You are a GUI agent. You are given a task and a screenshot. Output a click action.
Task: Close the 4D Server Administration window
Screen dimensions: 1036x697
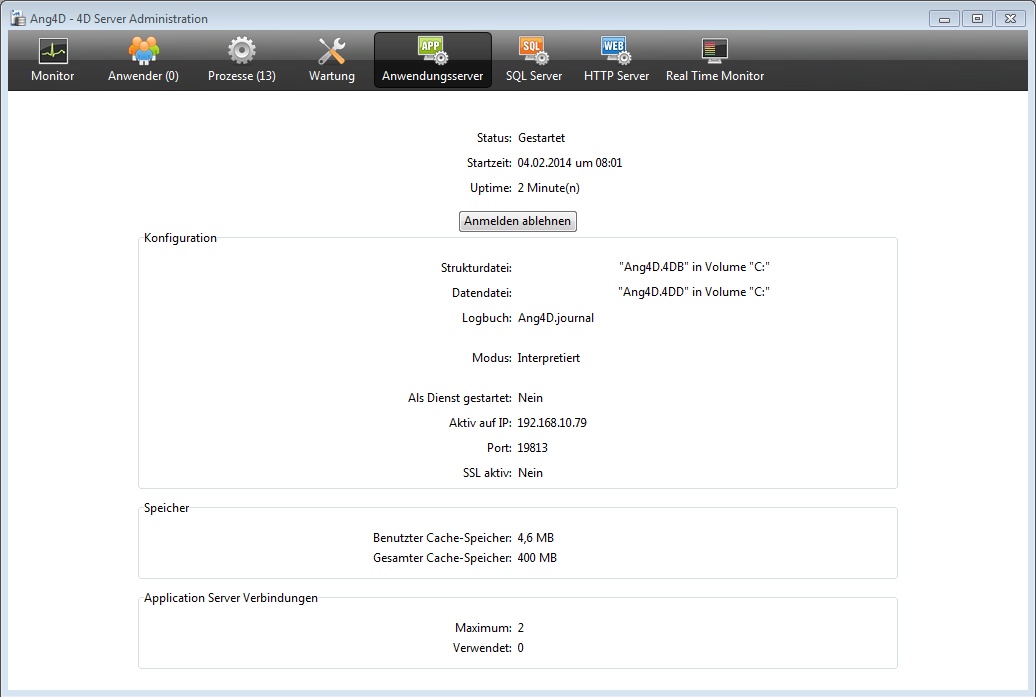click(x=1010, y=19)
